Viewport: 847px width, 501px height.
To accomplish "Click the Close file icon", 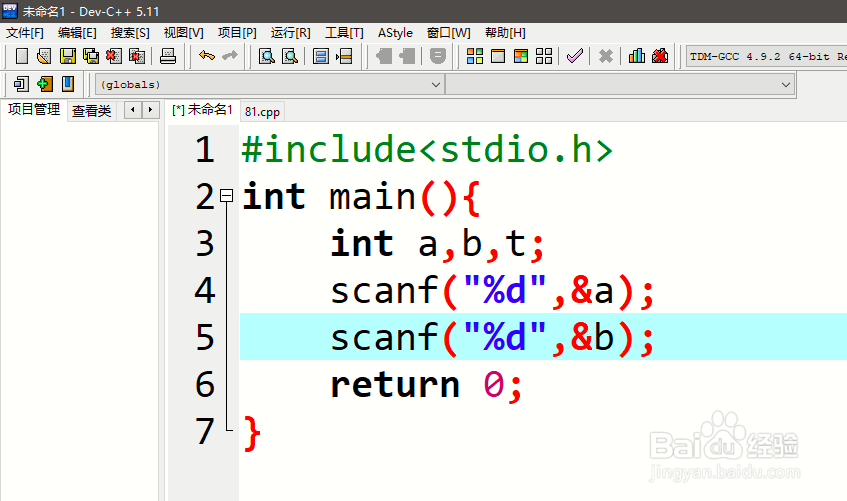I will pyautogui.click(x=114, y=56).
